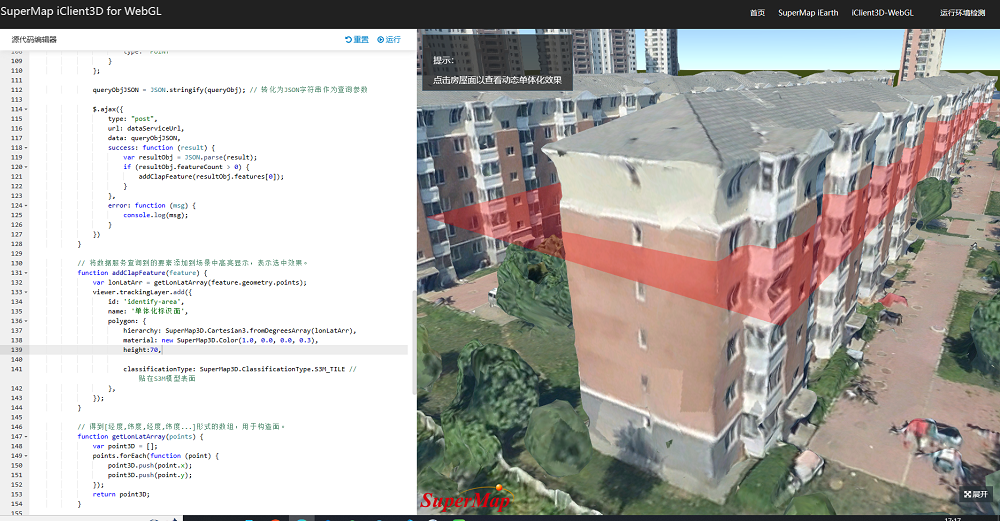Fold the success function on line 118
Screen dimensions: 1000x521
click(x=26, y=148)
